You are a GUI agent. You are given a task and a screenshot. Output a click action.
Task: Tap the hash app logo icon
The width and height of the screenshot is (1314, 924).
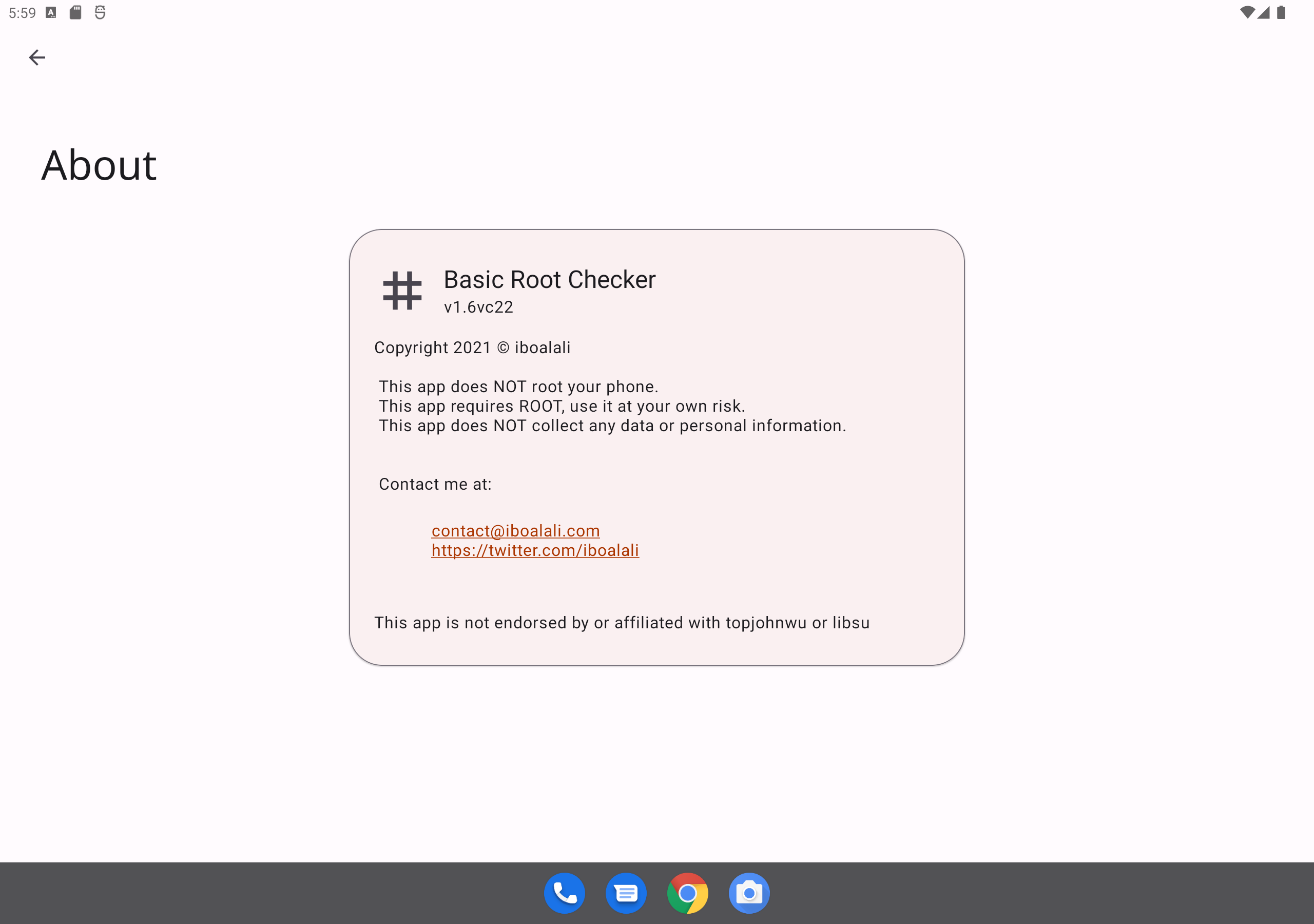[402, 290]
